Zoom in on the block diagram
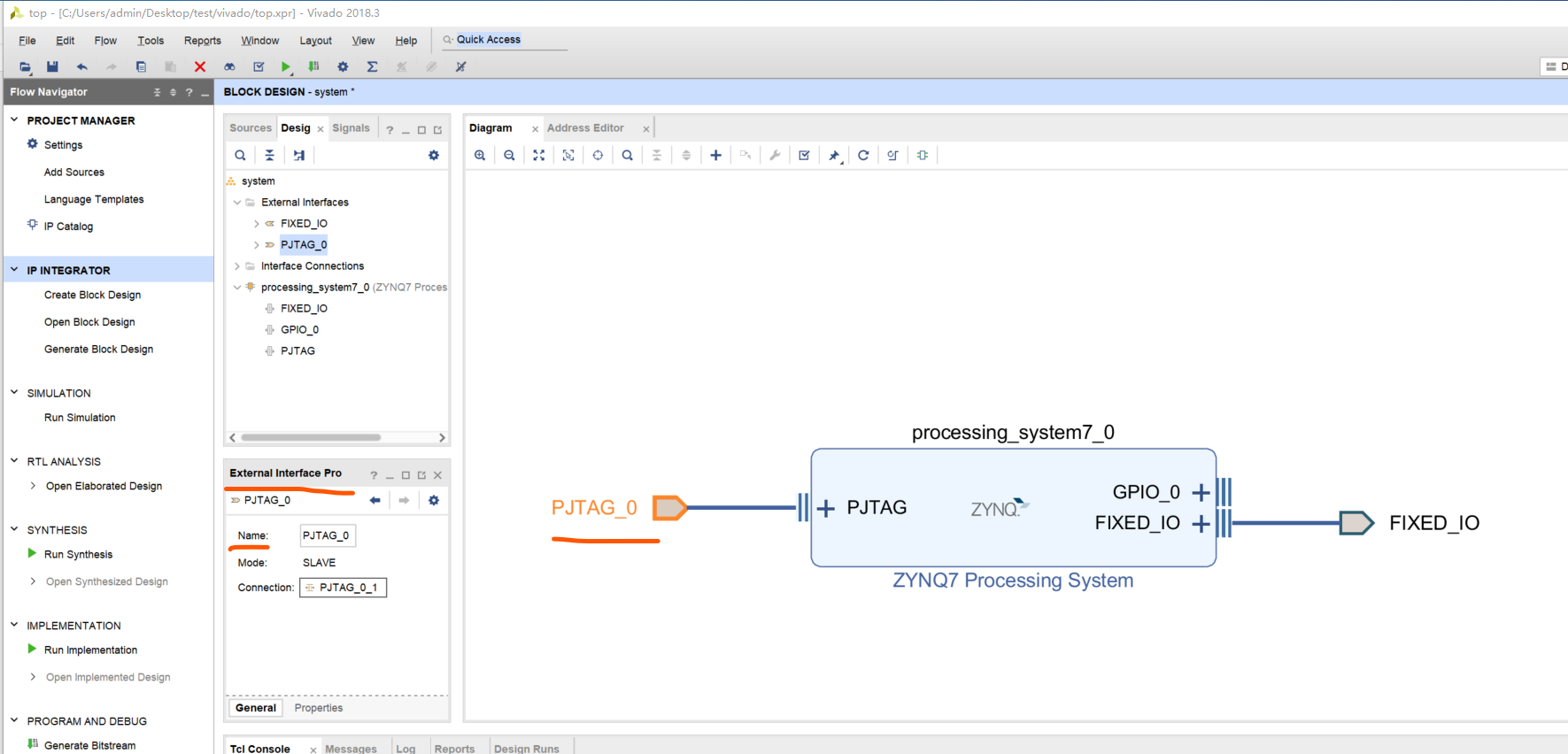 point(480,156)
